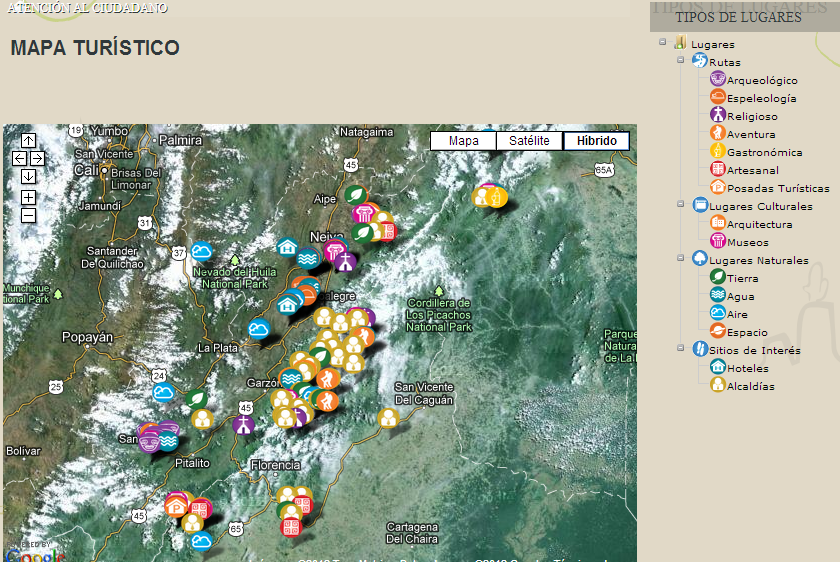The height and width of the screenshot is (562, 840).
Task: Pan the map up with arrow button
Action: tap(28, 141)
